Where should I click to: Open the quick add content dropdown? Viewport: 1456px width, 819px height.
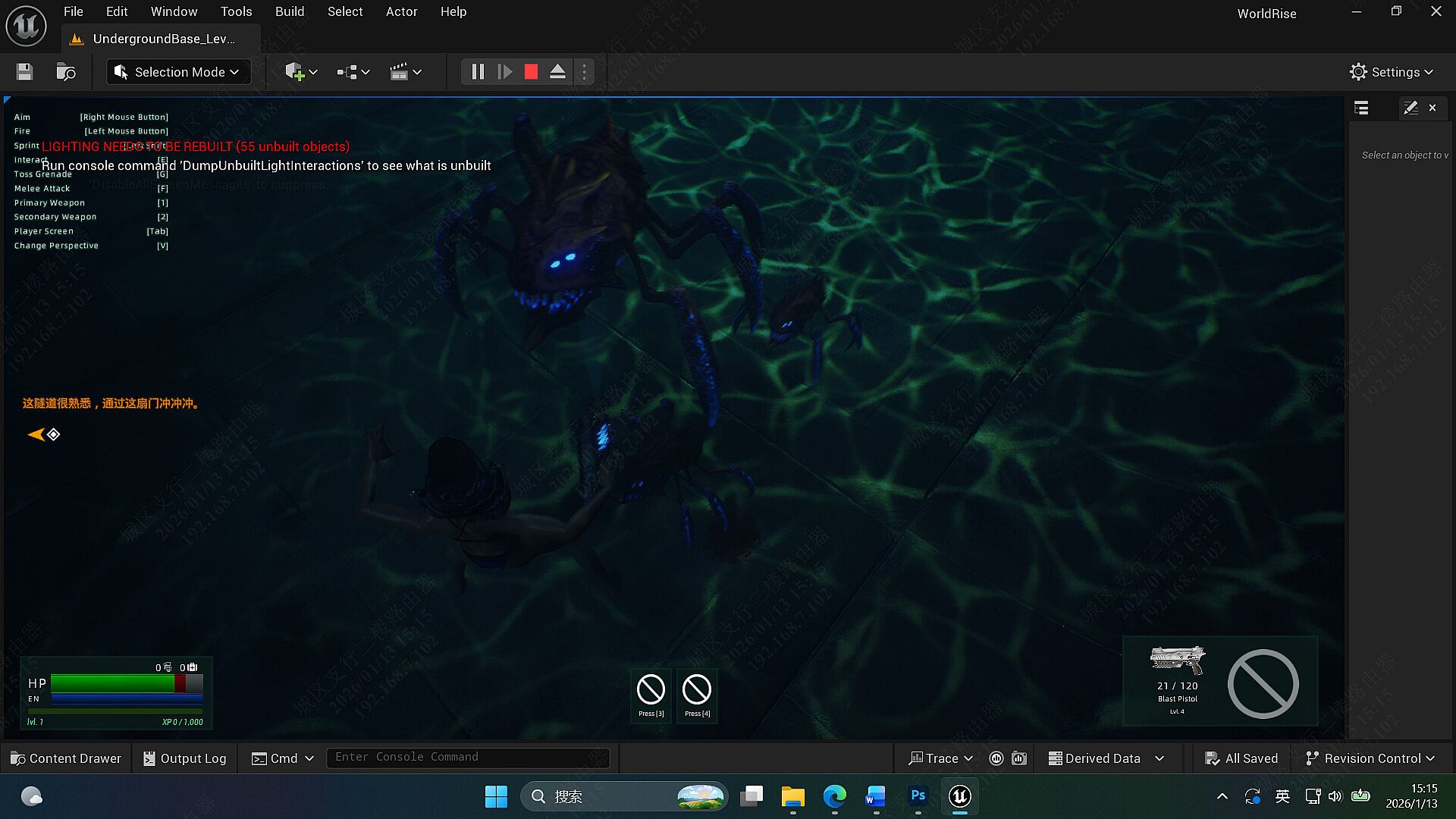pos(301,72)
